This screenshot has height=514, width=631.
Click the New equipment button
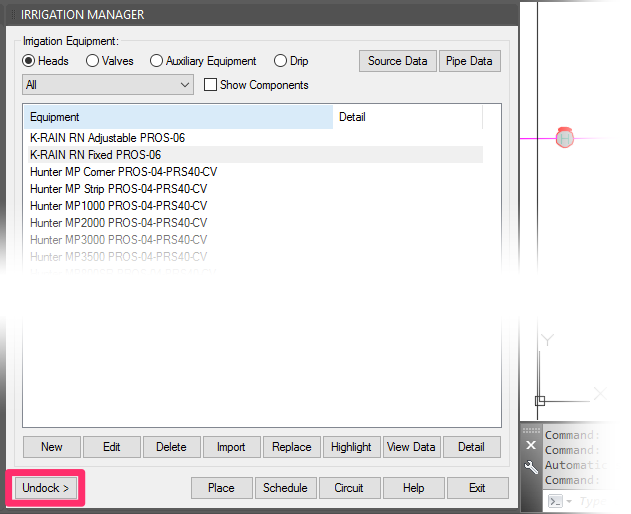[x=52, y=447]
